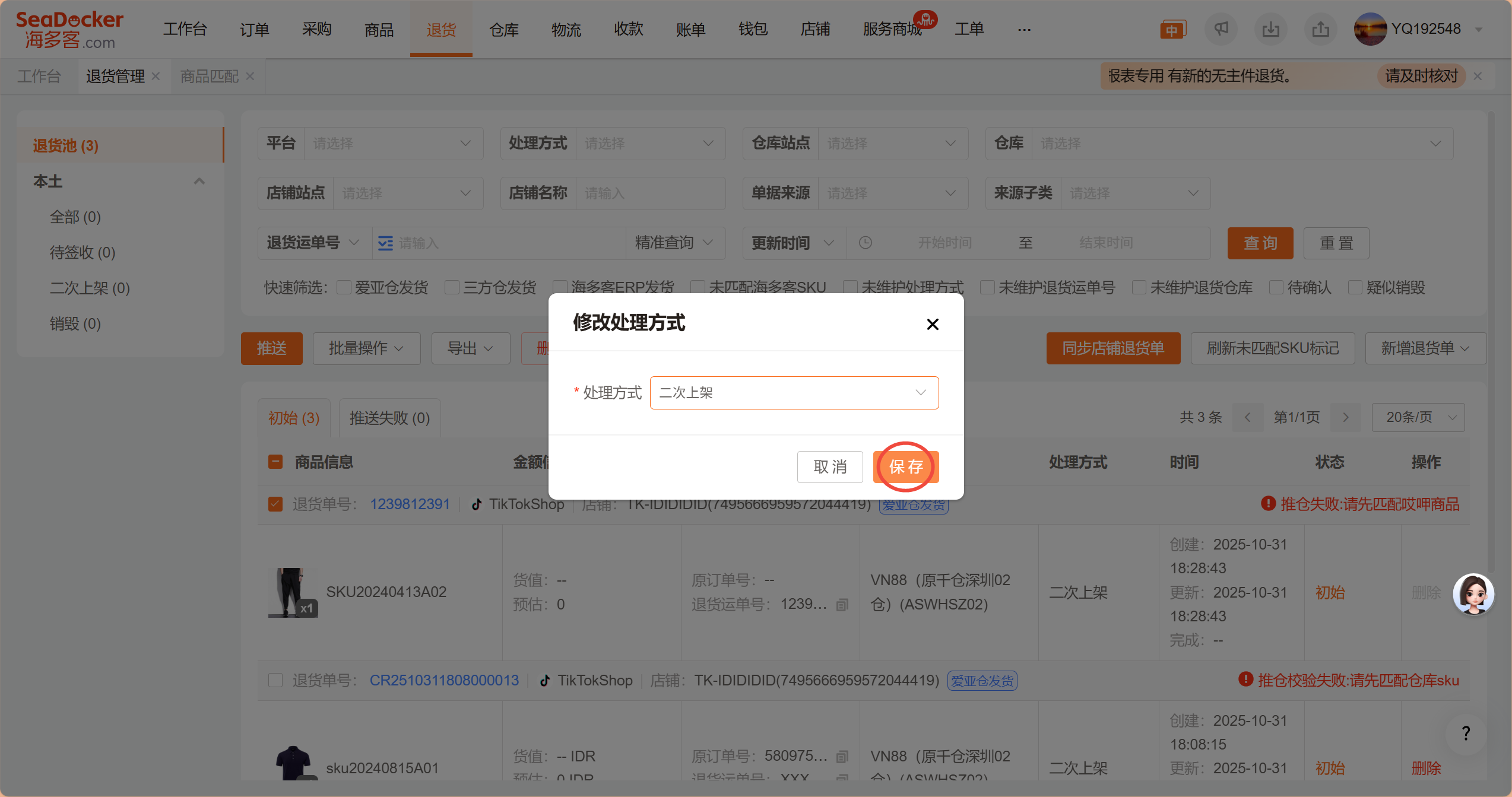1512x797 pixels.
Task: Click the share/export icon in header
Action: (1320, 28)
